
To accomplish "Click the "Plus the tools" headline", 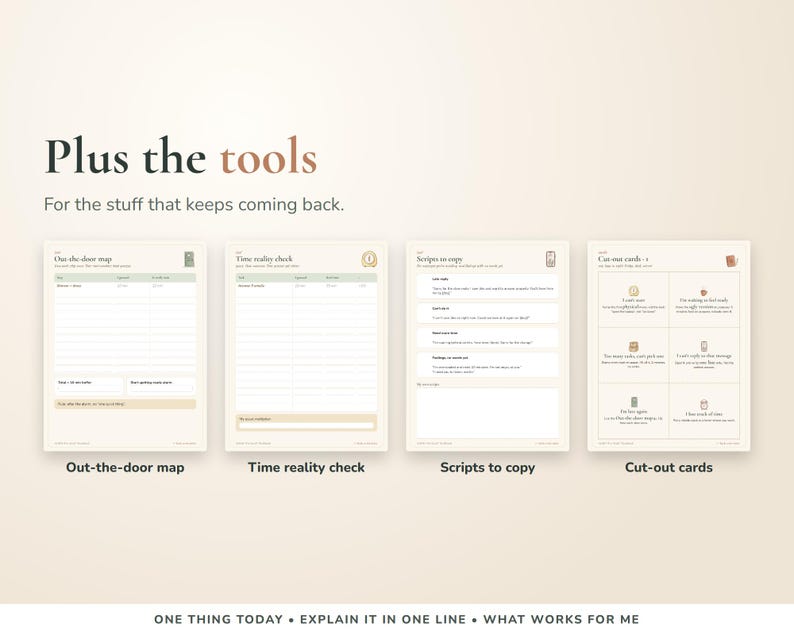I will (181, 157).
